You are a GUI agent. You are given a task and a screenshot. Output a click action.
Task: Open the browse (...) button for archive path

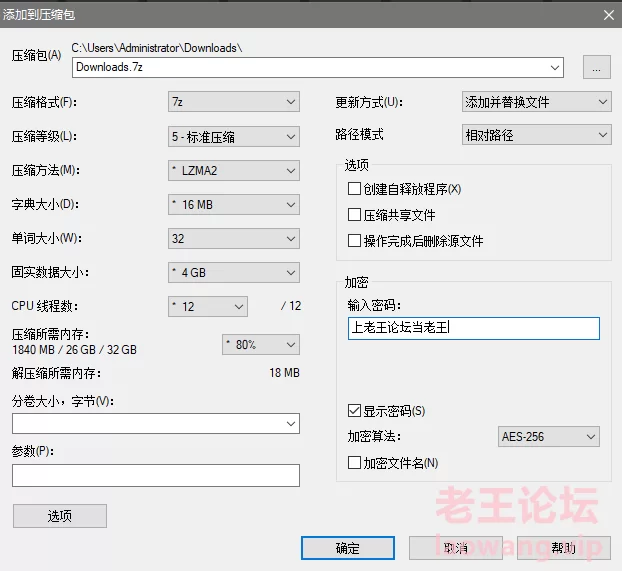[x=596, y=67]
